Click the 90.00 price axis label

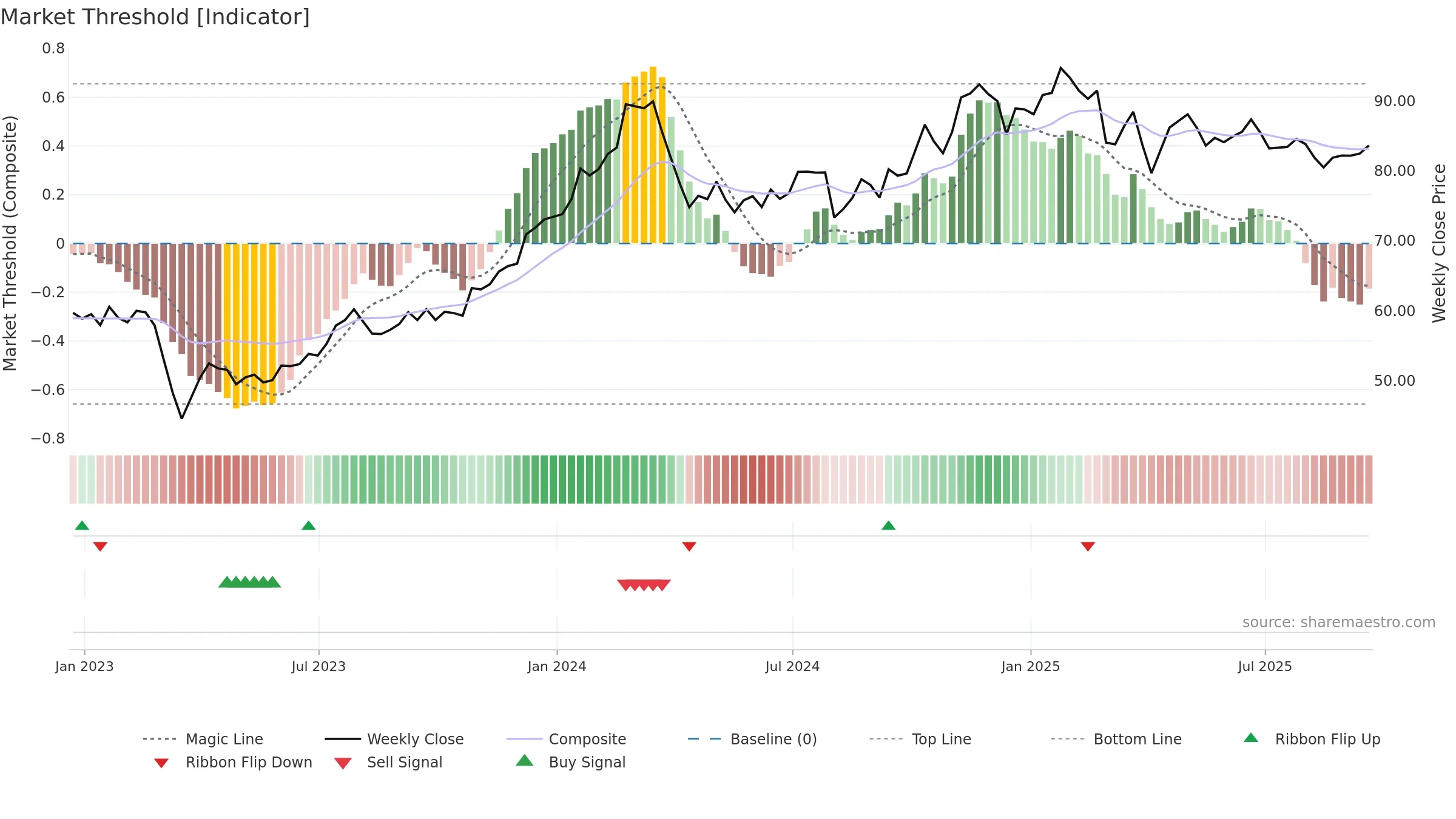tap(1395, 101)
